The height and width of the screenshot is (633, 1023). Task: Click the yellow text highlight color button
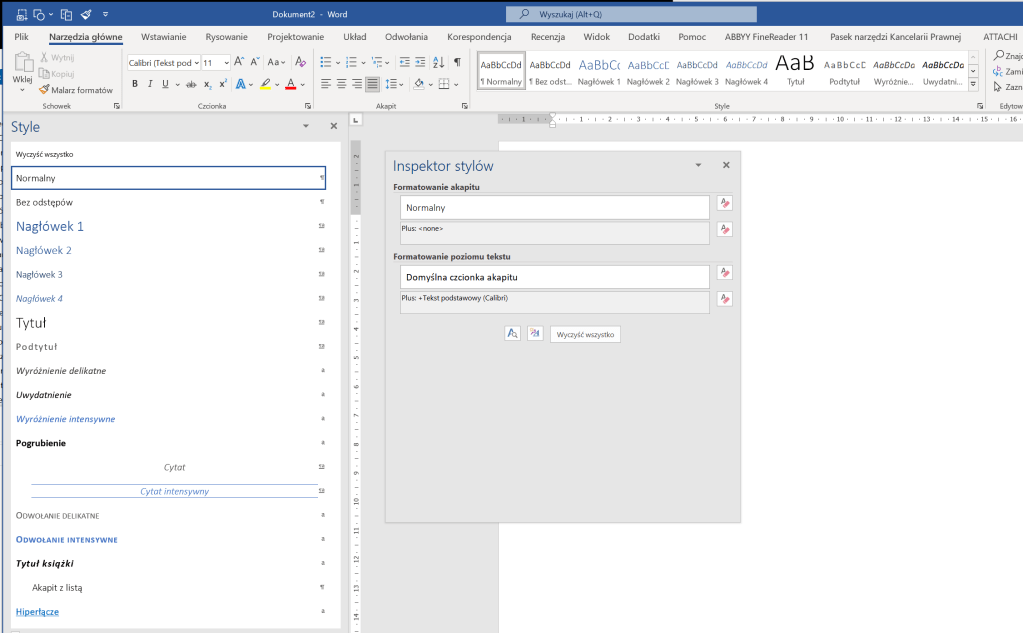click(265, 84)
